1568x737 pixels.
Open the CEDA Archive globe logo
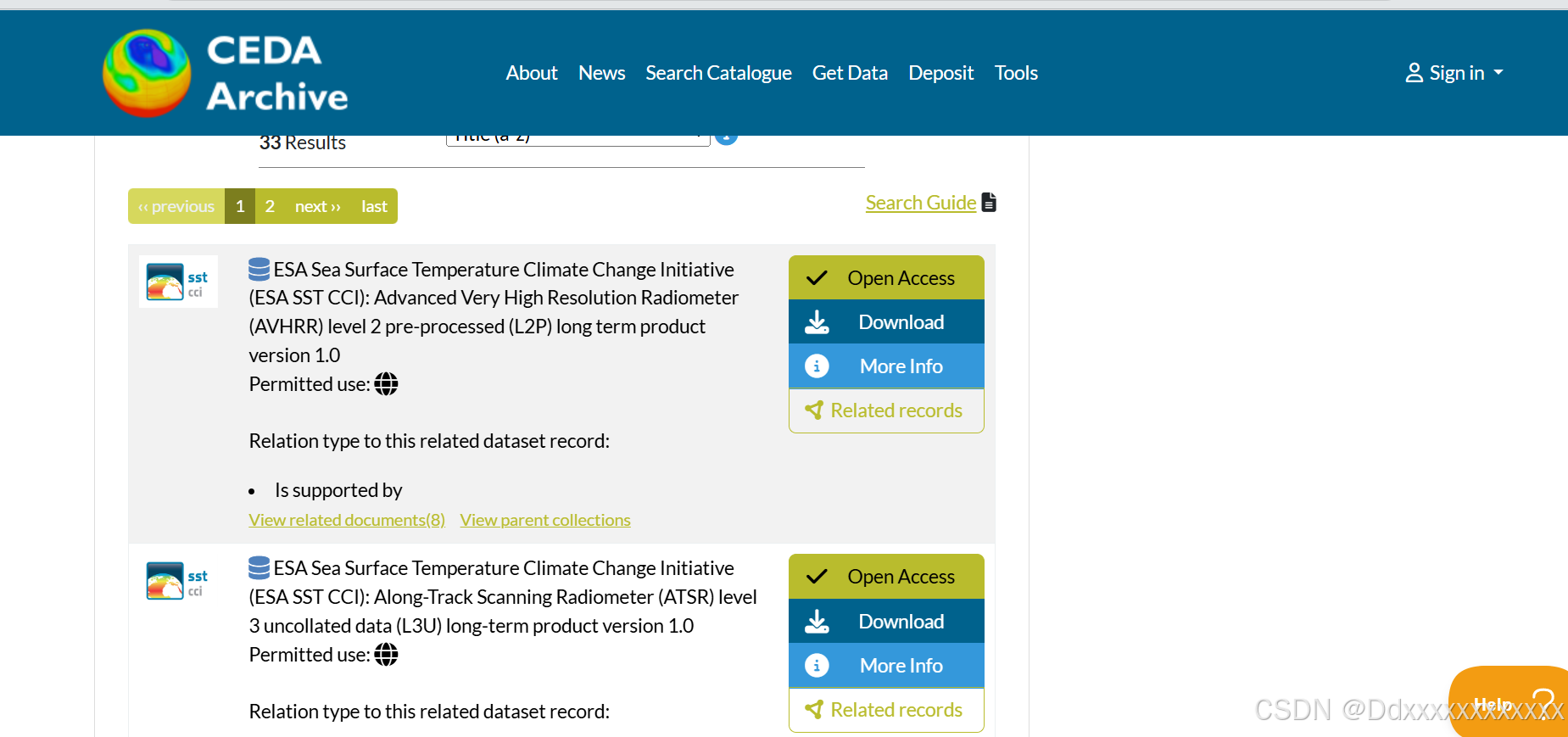(147, 73)
